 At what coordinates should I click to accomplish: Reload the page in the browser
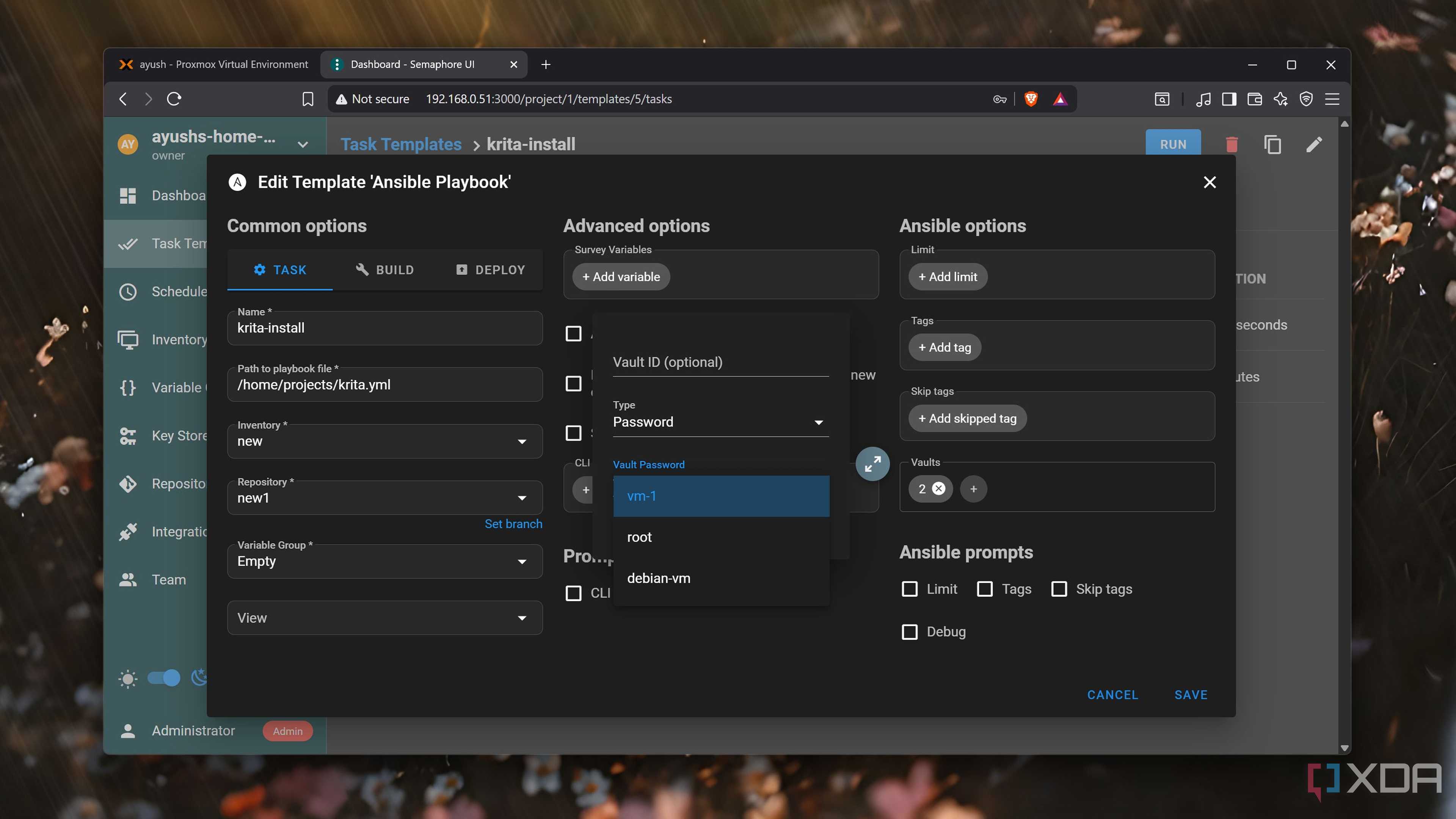174,99
